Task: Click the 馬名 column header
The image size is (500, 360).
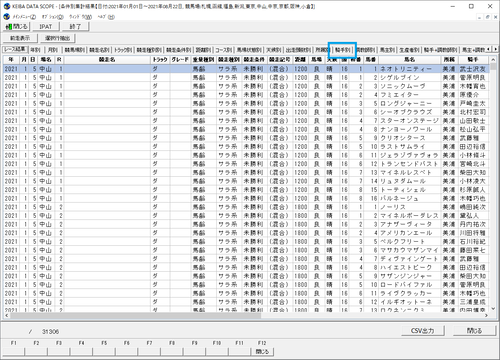Action: [x=409, y=60]
